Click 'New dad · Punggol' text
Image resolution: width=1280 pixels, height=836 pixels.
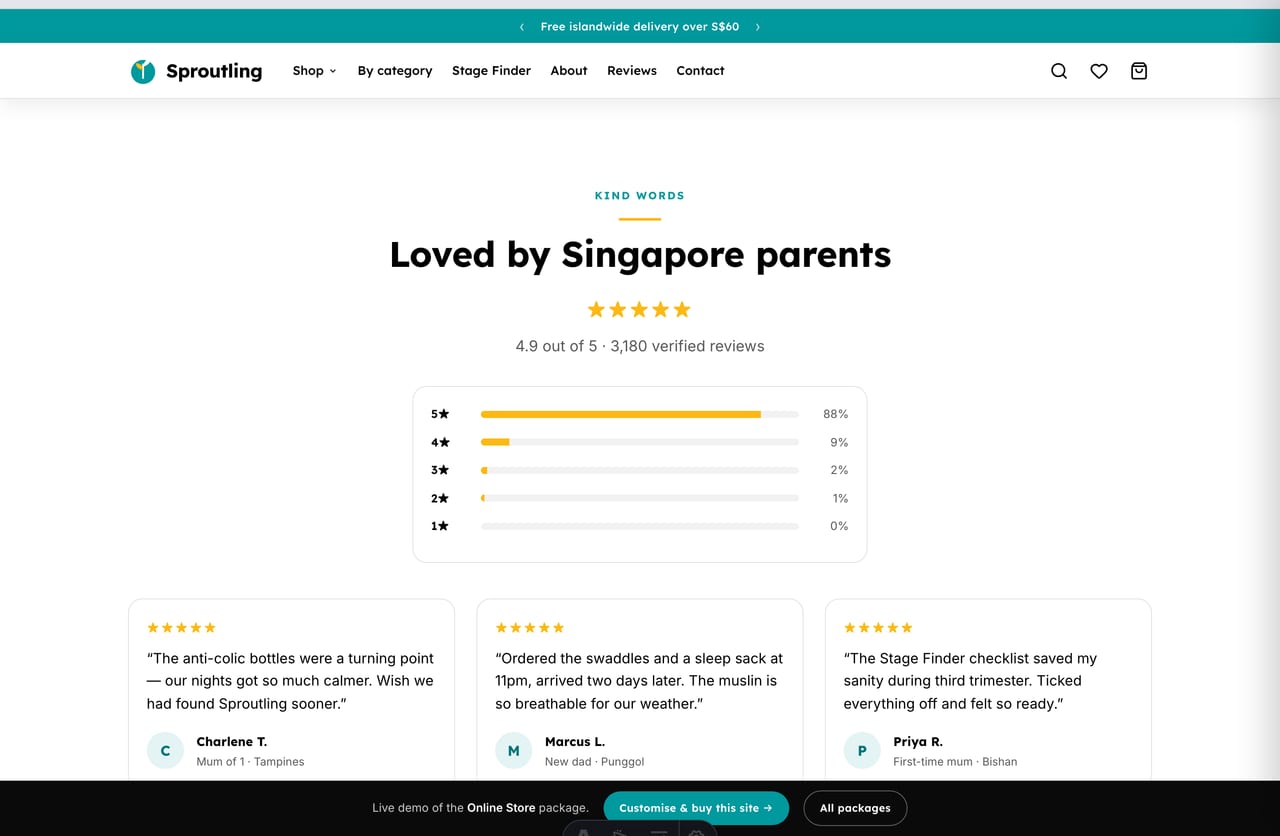594,762
